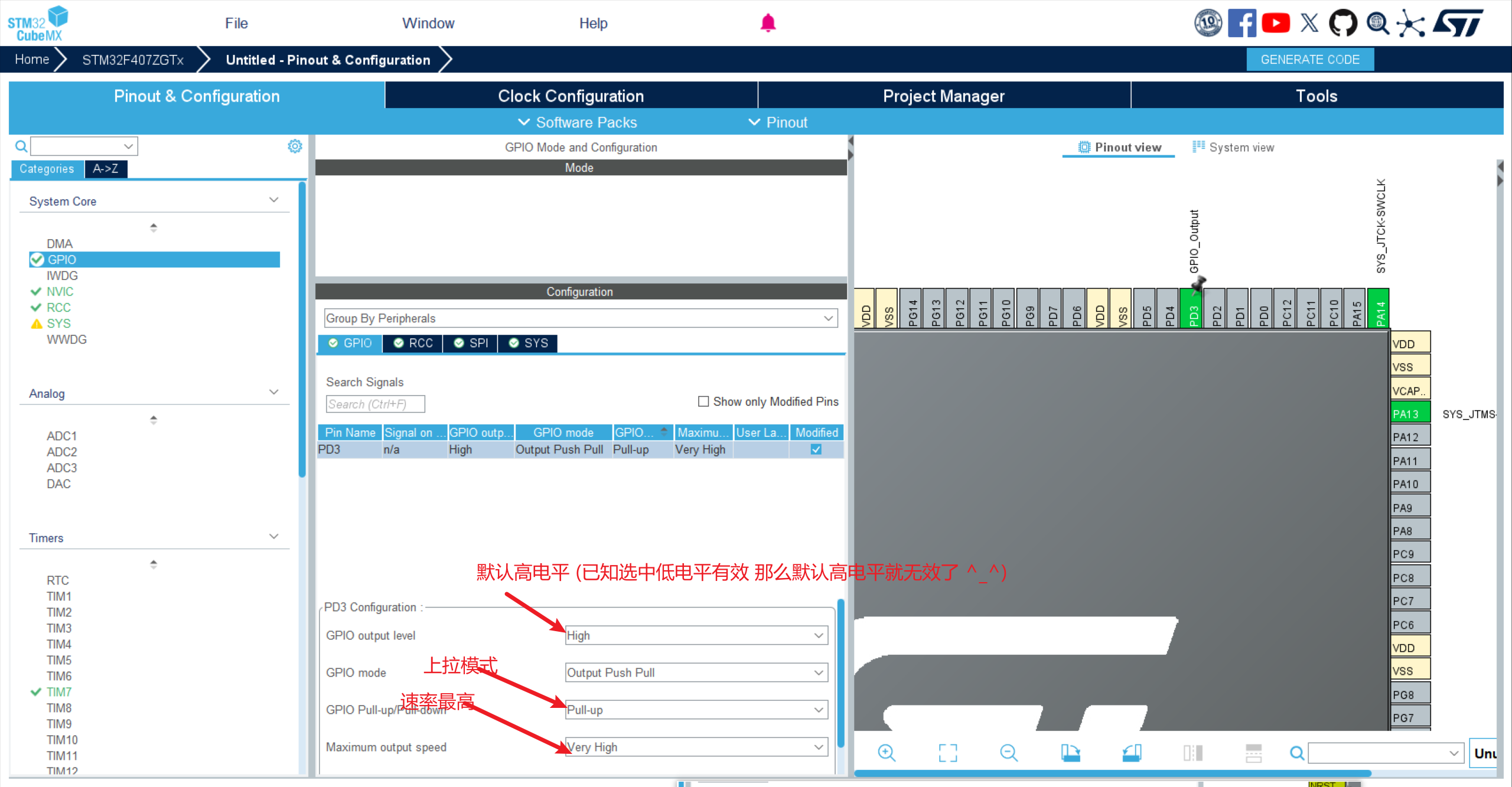Screen dimensions: 1512x787
Task: Open the Group By Peripherals dropdown
Action: pyautogui.click(x=580, y=318)
